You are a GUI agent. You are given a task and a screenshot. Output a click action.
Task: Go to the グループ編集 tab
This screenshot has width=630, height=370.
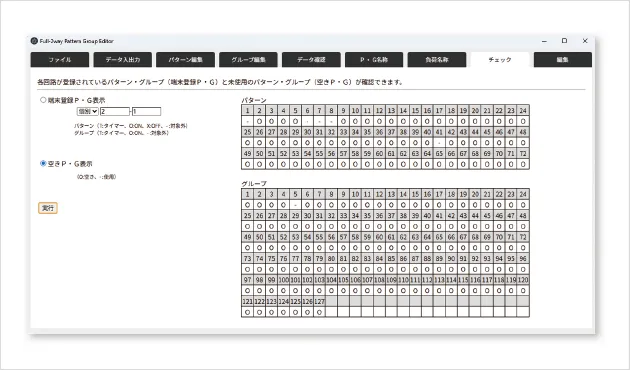248,59
